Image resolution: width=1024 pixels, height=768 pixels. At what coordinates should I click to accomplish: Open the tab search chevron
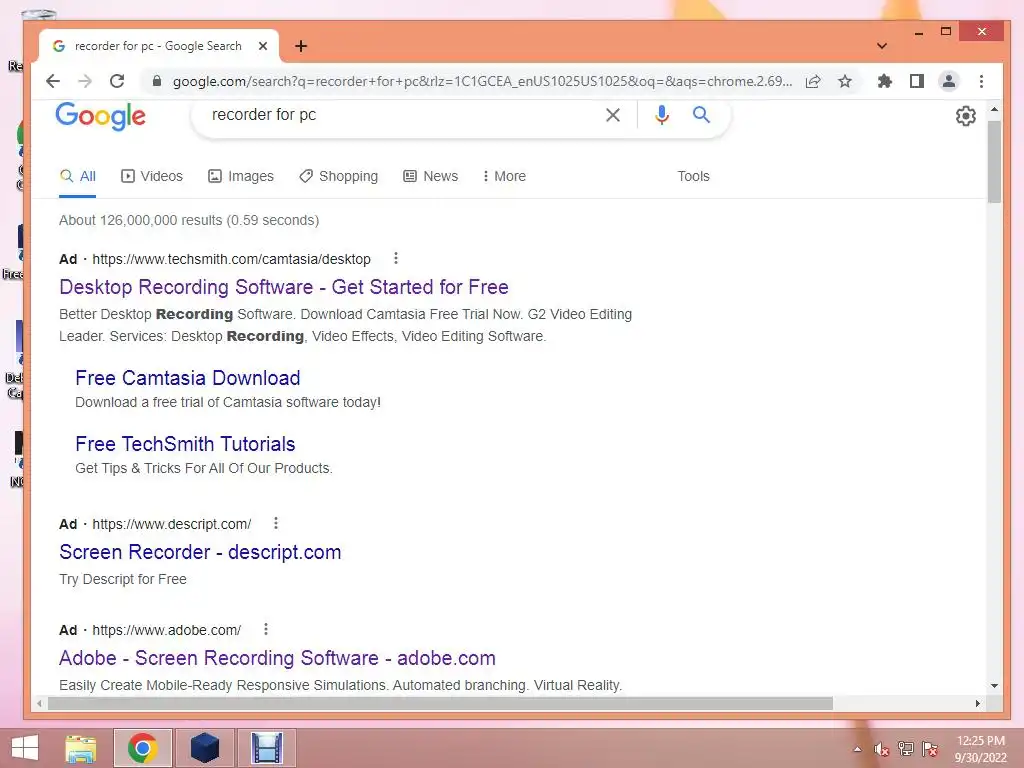[x=882, y=46]
